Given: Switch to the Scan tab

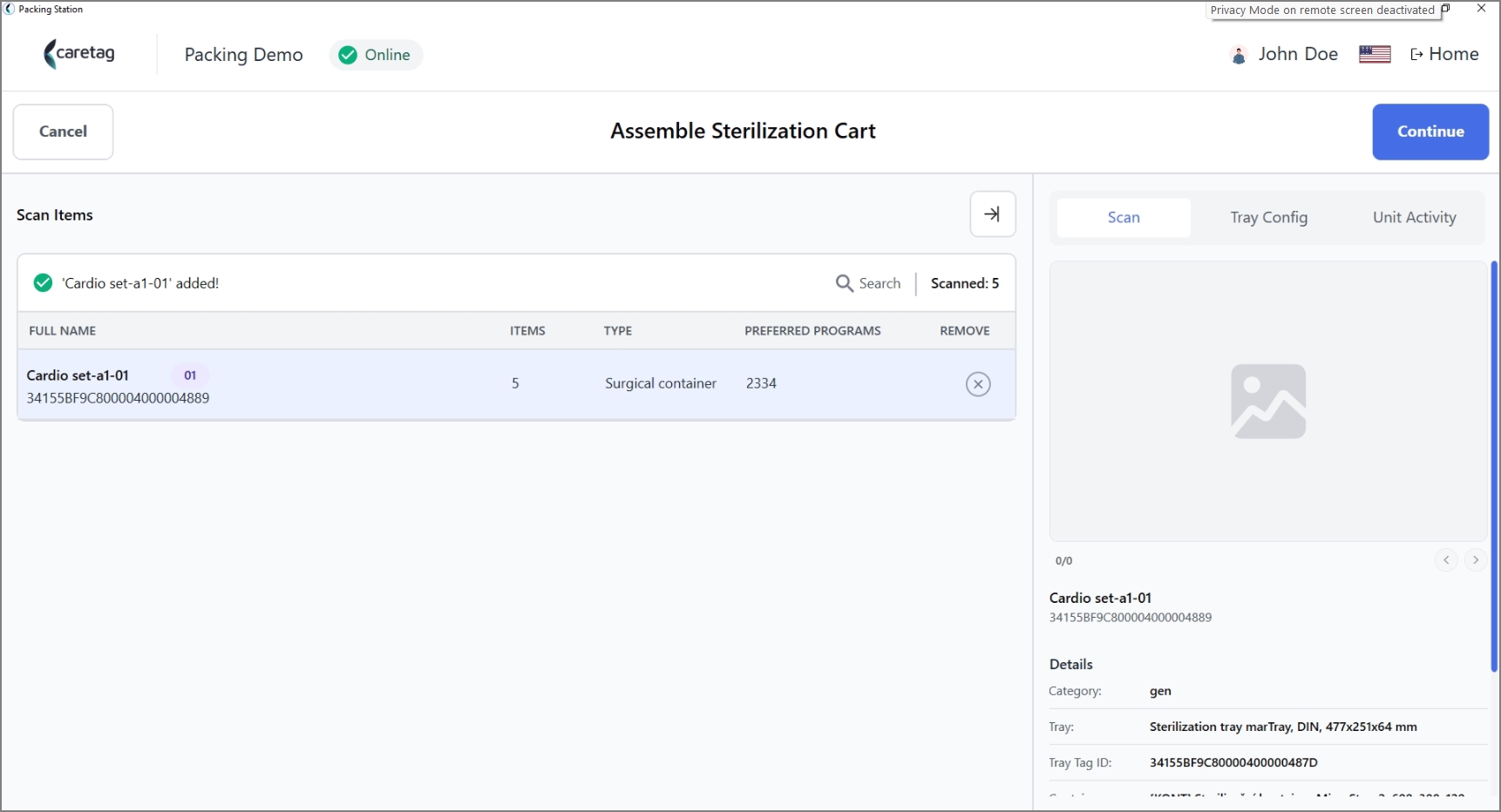Looking at the screenshot, I should pyautogui.click(x=1124, y=218).
